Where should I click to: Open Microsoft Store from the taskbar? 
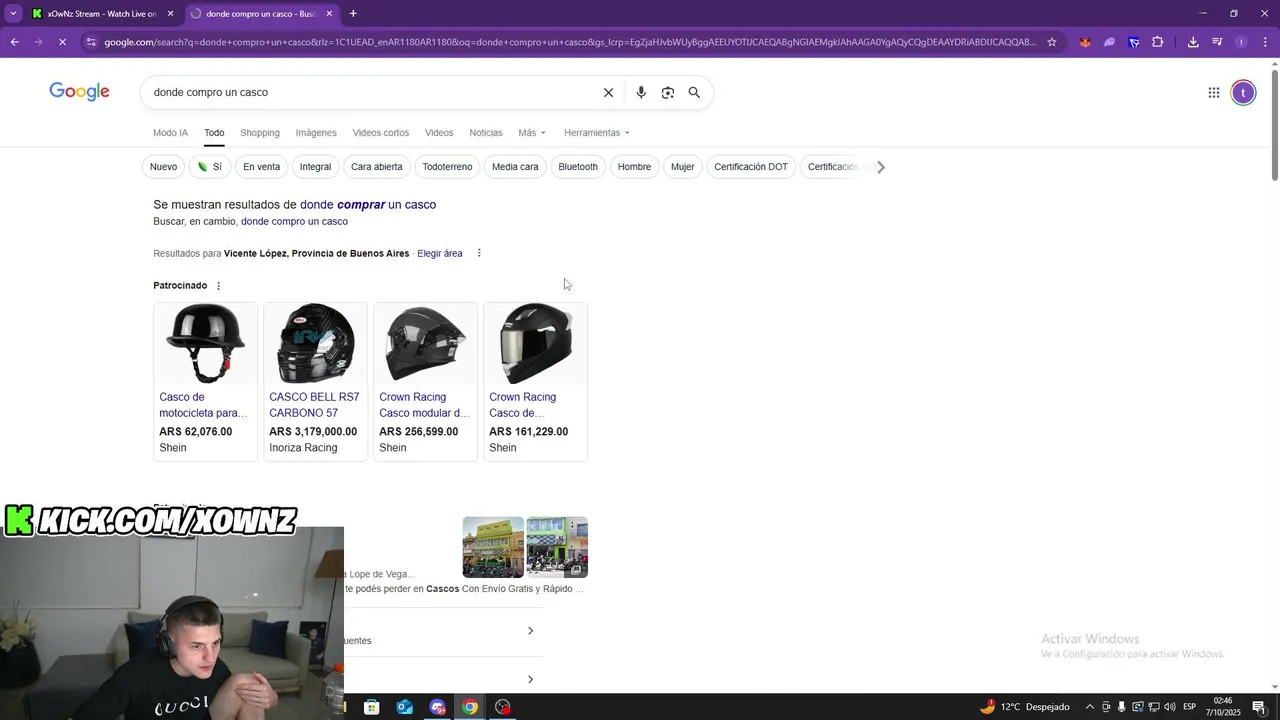371,707
